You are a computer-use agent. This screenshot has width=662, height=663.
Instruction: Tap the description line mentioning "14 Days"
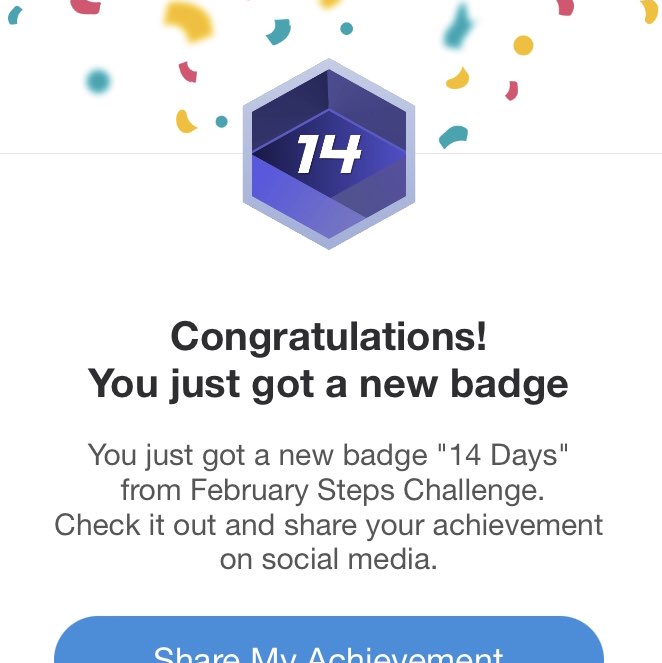coord(329,456)
